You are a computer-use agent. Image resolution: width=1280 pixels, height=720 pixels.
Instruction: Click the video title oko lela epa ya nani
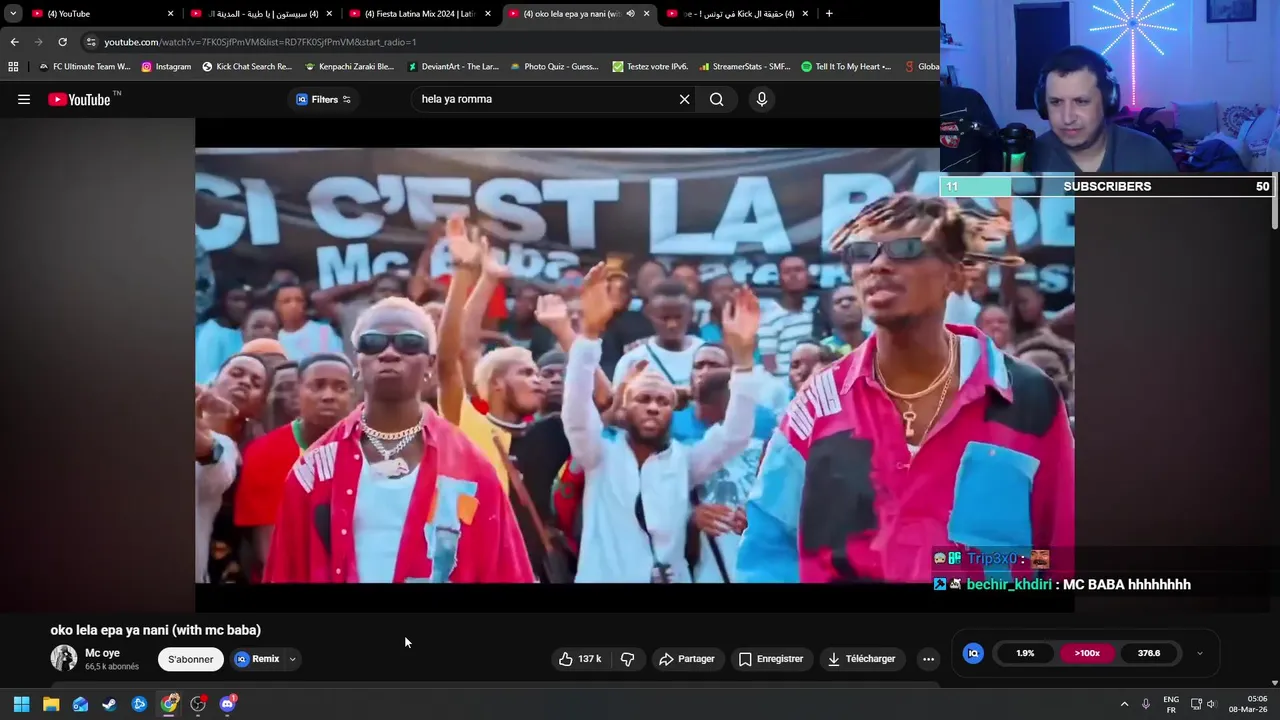coord(155,630)
